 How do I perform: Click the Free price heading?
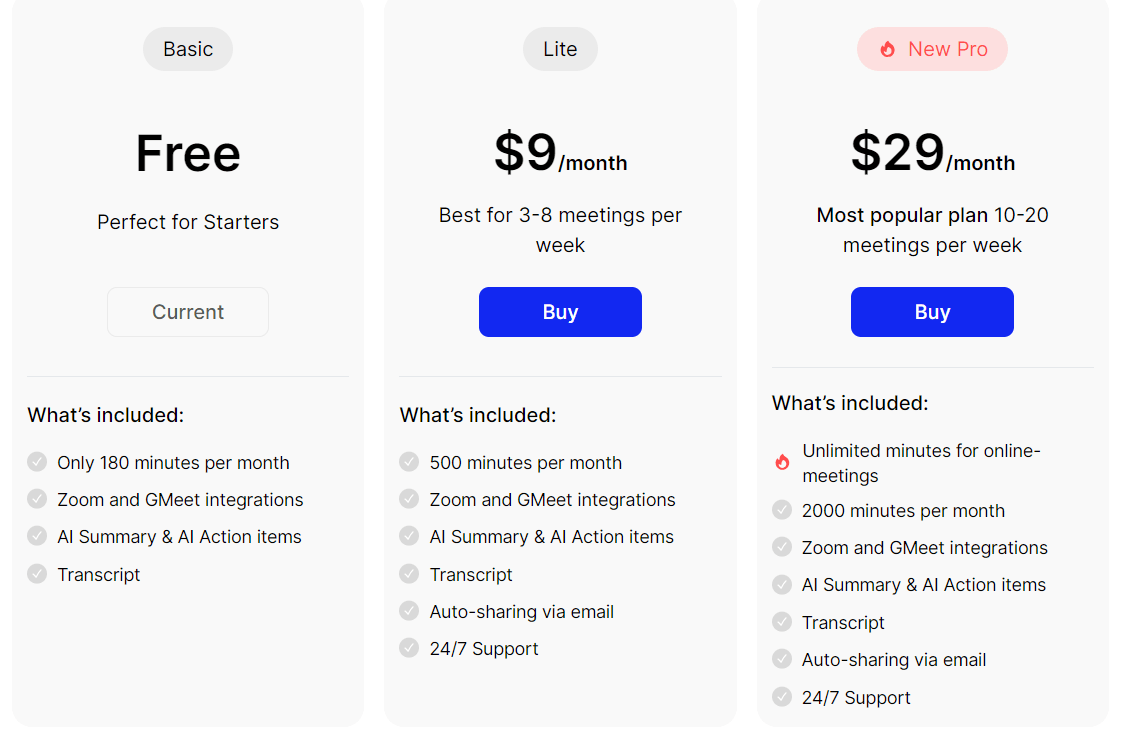[x=188, y=154]
